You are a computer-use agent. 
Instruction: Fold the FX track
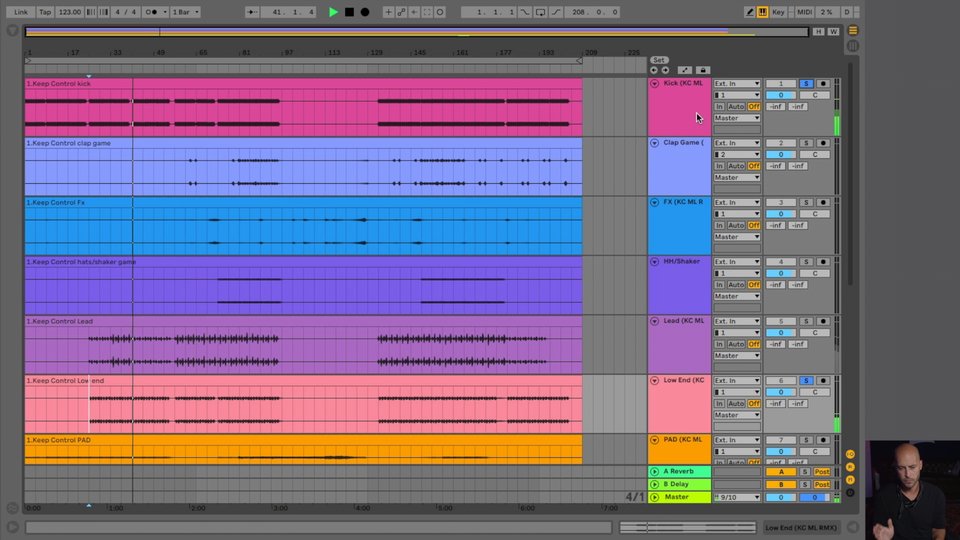pos(654,202)
